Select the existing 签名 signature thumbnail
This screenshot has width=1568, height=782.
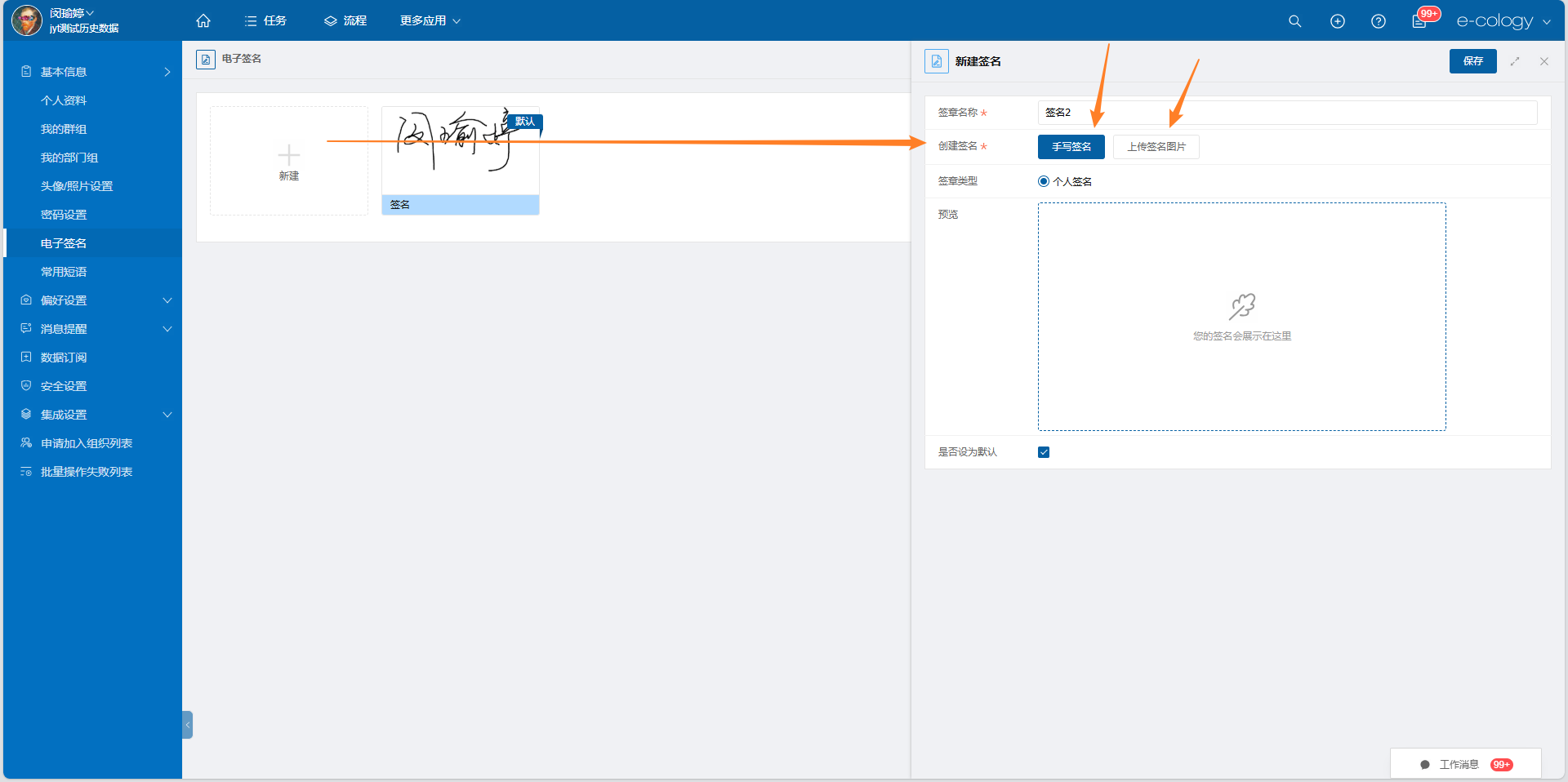click(x=461, y=161)
